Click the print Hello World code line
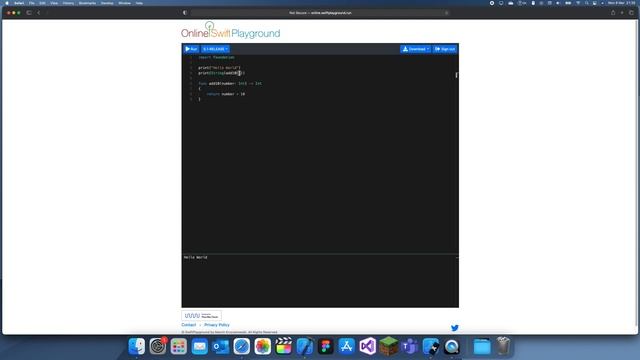 [x=219, y=68]
